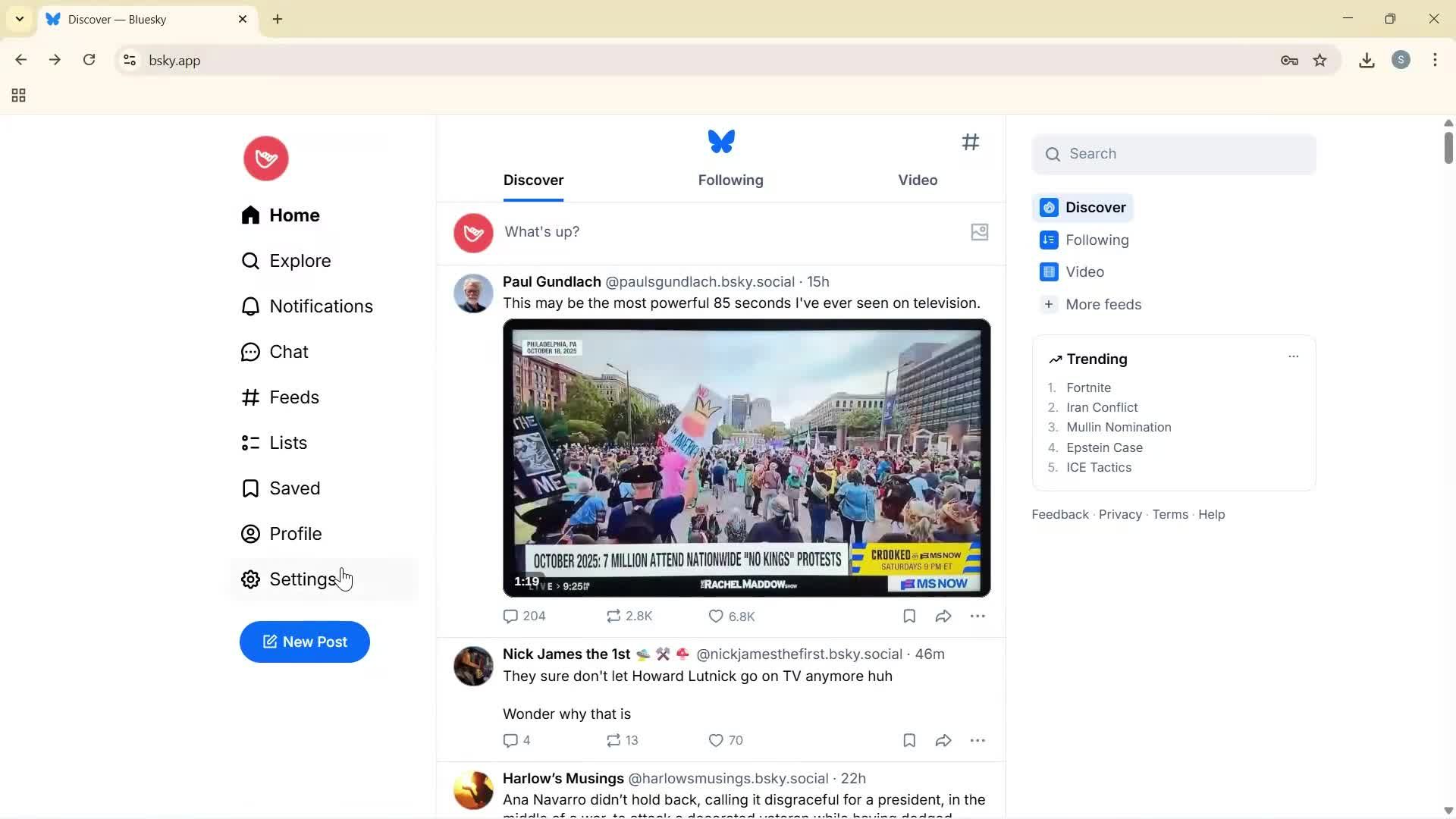Open the Trending panel options menu
Viewport: 1456px width, 819px height.
[1294, 356]
